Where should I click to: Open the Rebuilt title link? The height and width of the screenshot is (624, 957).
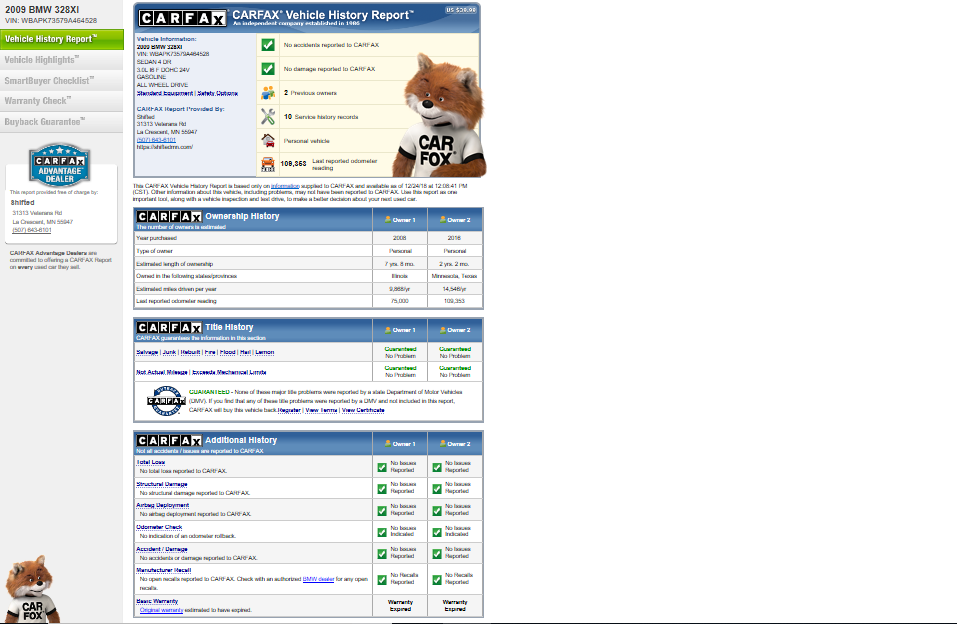click(190, 352)
